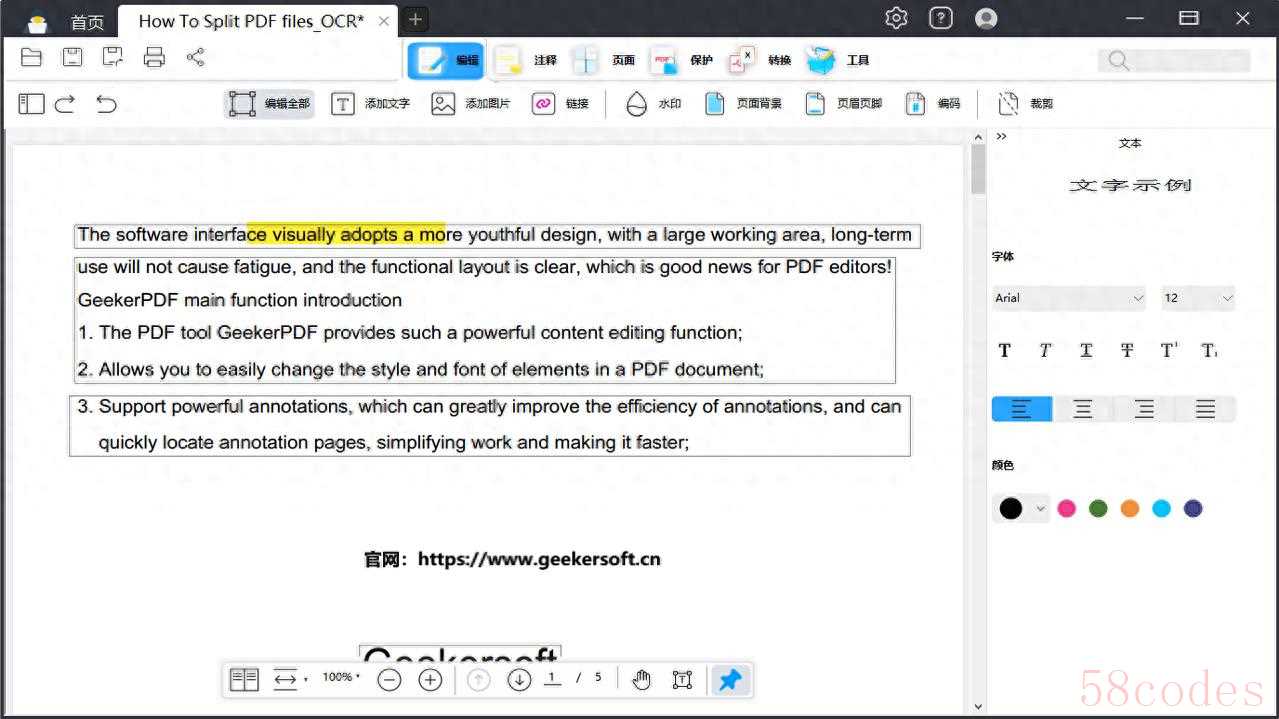
Task: Click the print icon
Action: tap(154, 57)
